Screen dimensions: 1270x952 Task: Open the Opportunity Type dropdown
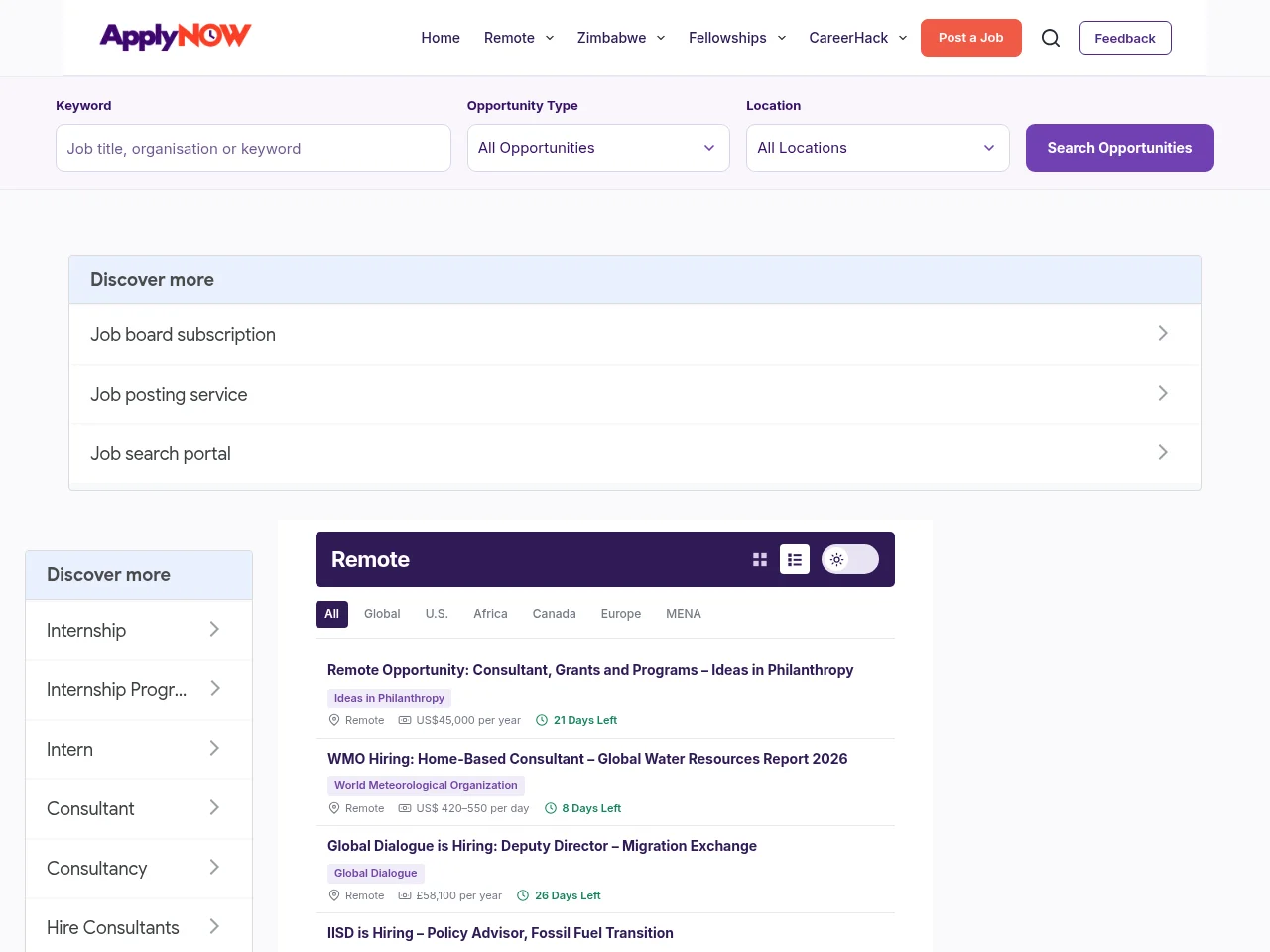point(598,148)
